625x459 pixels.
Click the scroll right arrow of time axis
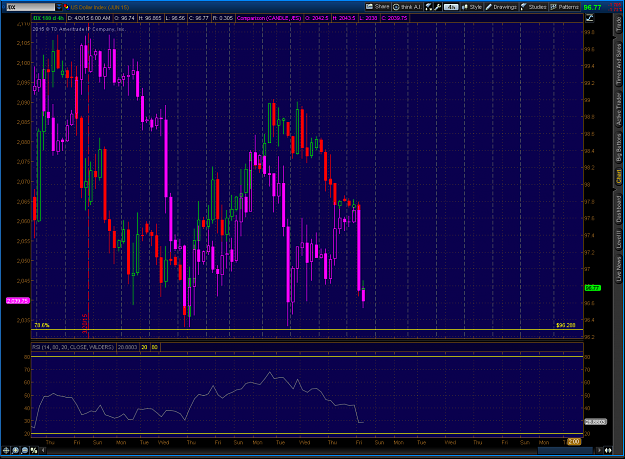click(599, 450)
